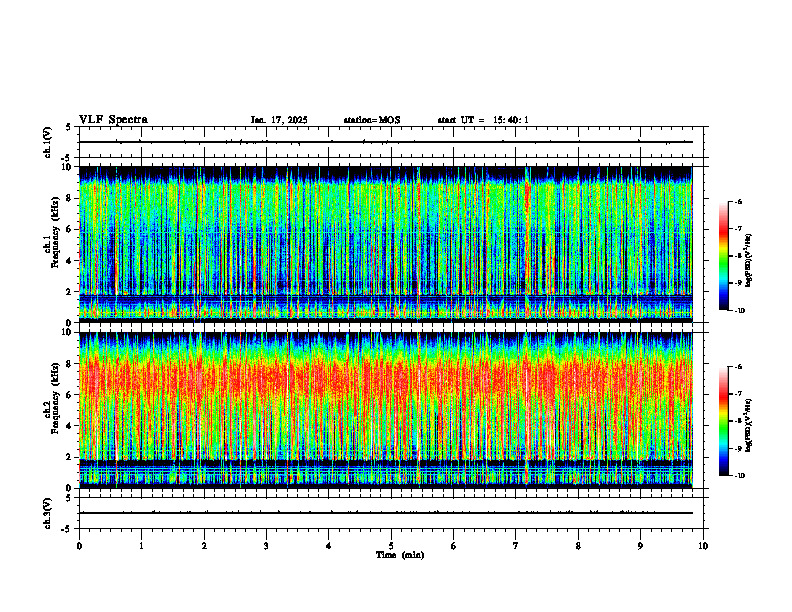Viewport: 792px width, 612px height.
Task: Click time axis tick label "2"
Action: pos(204,546)
